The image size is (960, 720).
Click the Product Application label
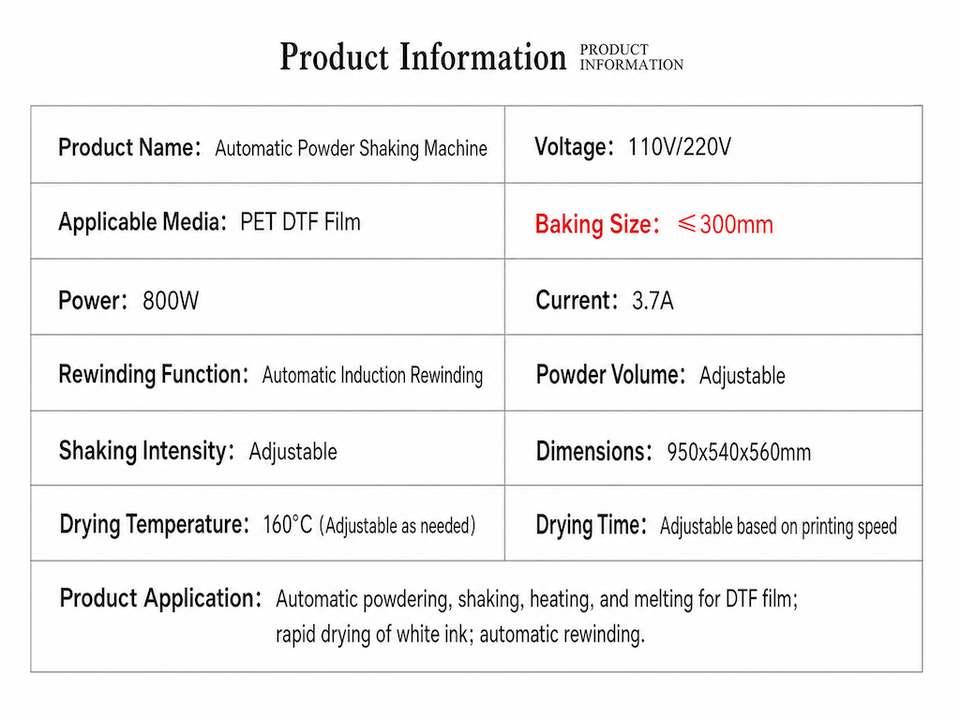(x=160, y=598)
